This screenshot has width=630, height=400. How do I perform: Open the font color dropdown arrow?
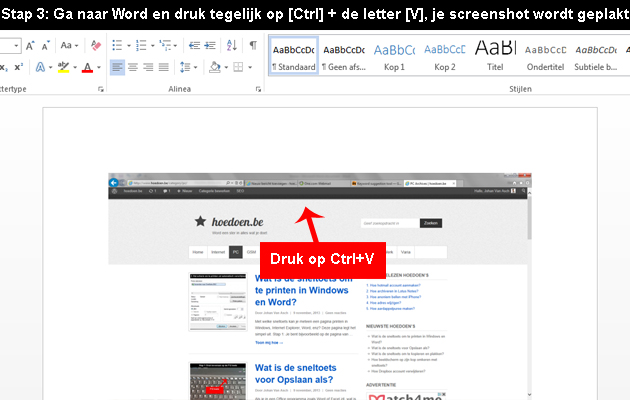(x=99, y=67)
